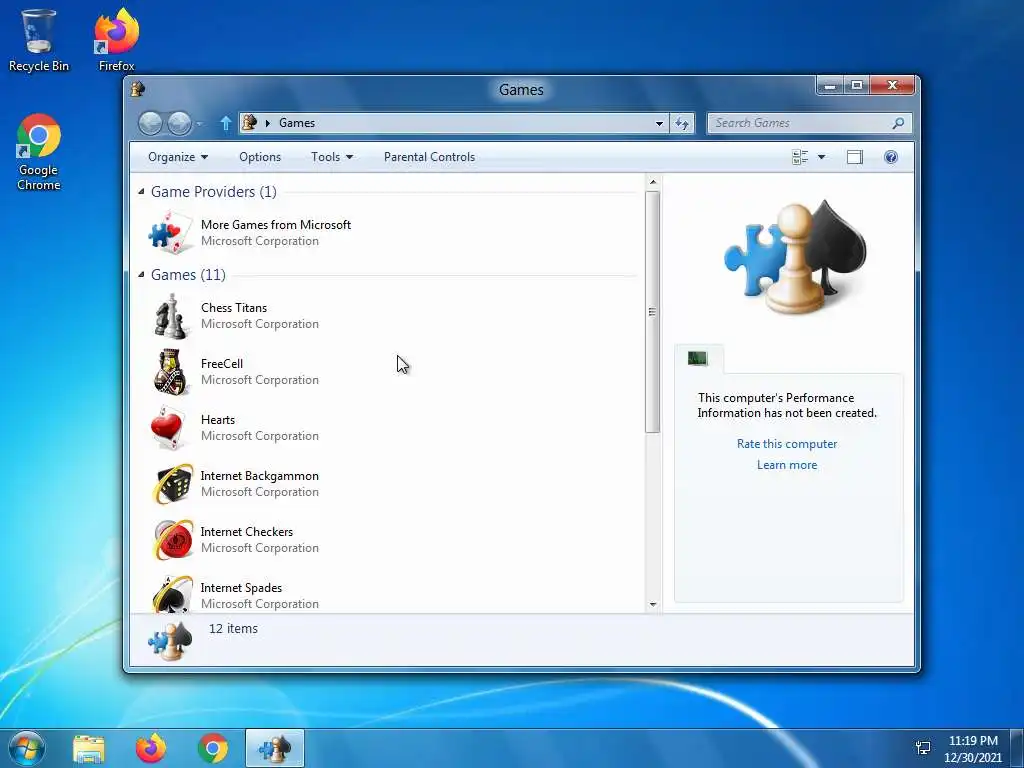Open Games Explorer help

coord(891,157)
